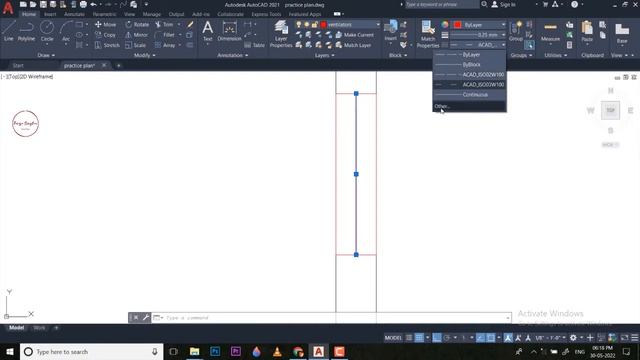Click the Insert block icon
Image resolution: width=640 pixels, height=360 pixels.
coord(391,29)
